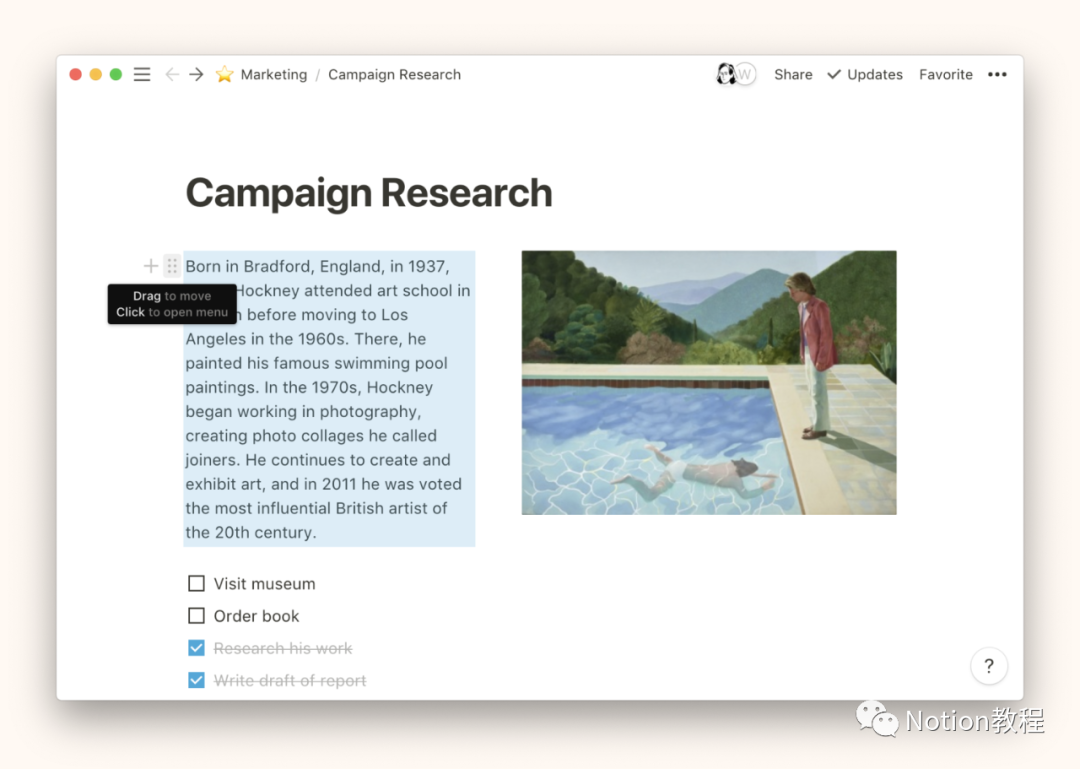Click the plus icon to add block
The width and height of the screenshot is (1080, 769).
[x=150, y=266]
